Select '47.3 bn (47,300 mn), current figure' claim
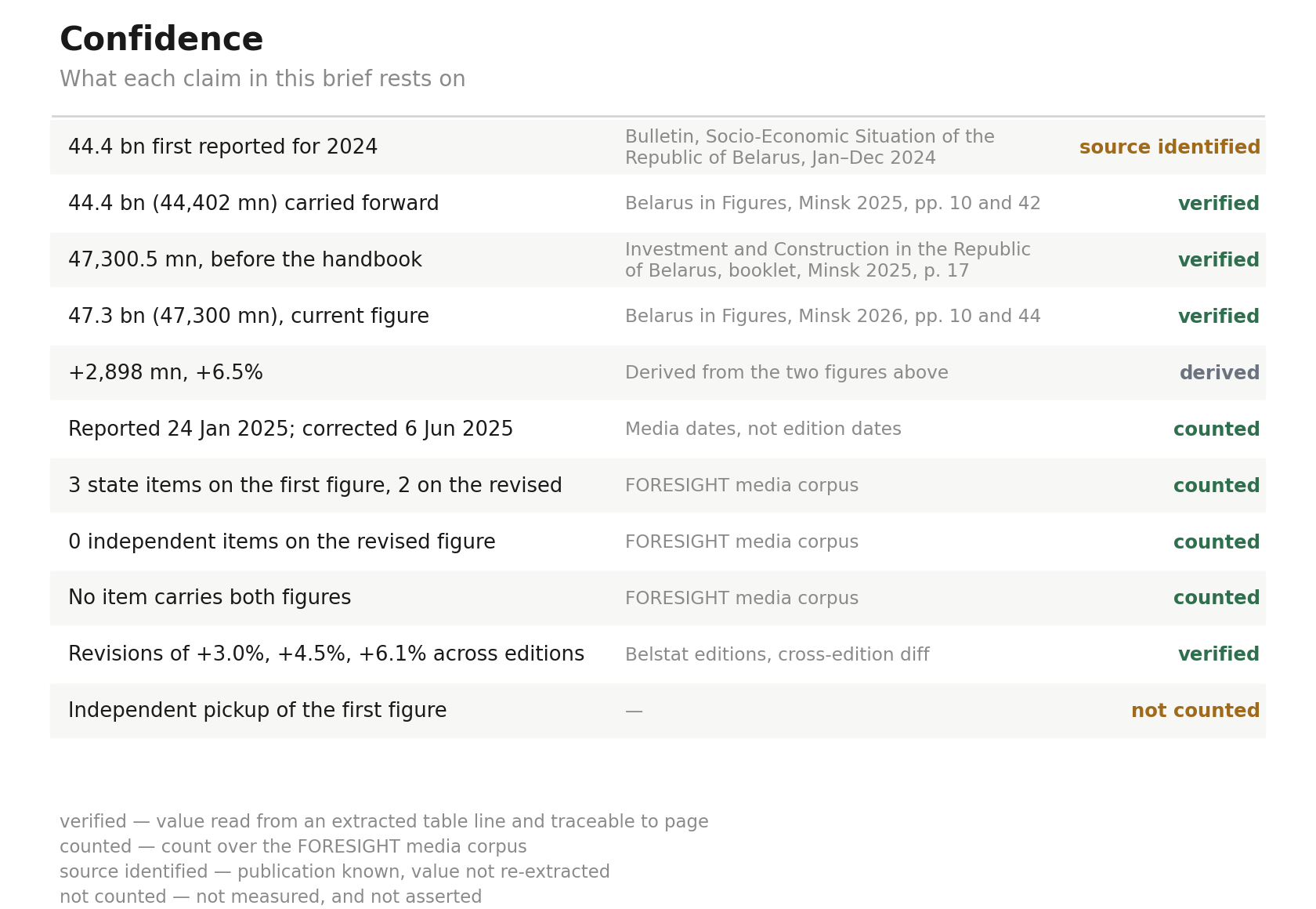The width and height of the screenshot is (1316, 909). [248, 317]
